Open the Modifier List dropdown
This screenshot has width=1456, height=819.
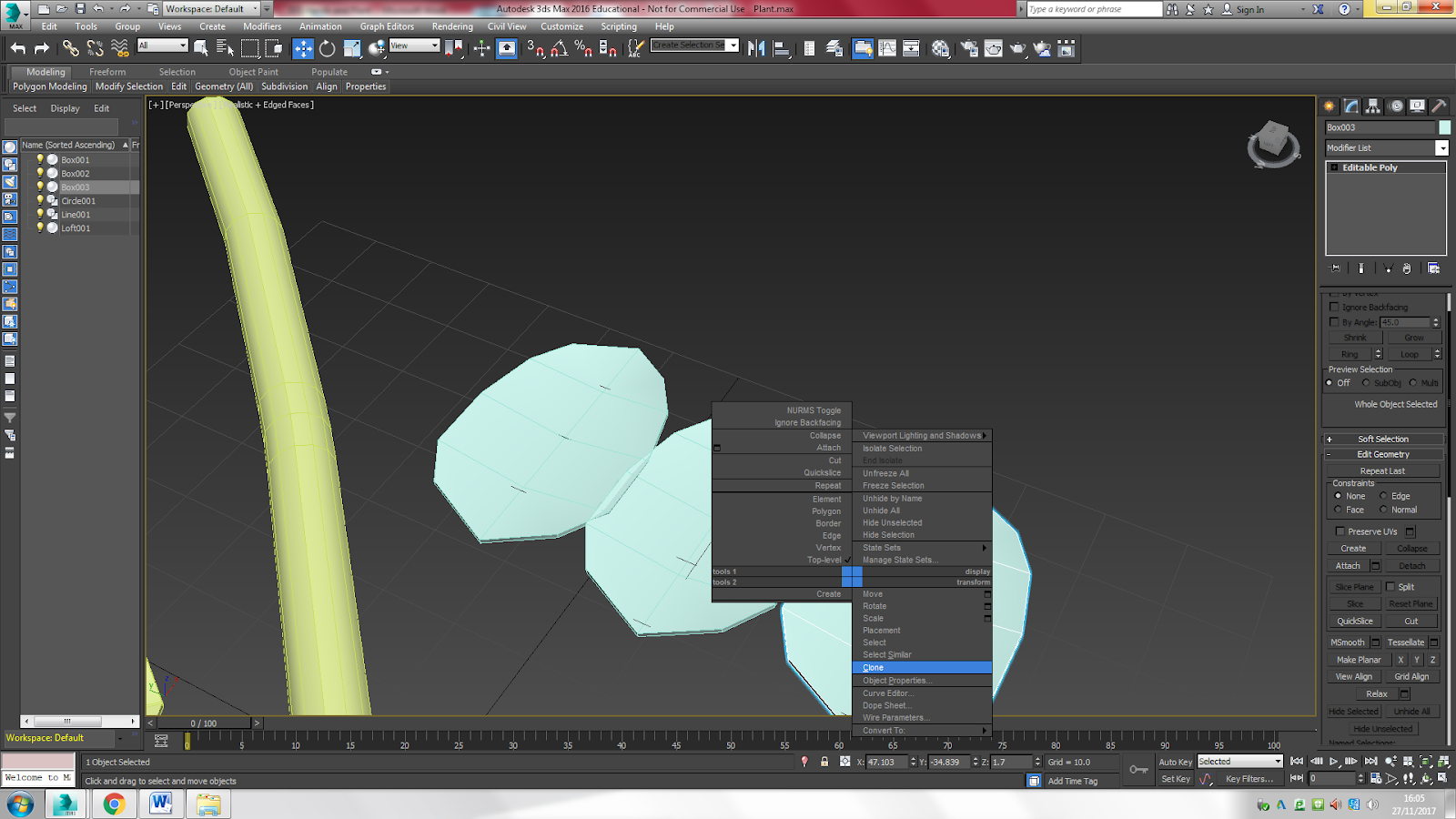coord(1441,147)
